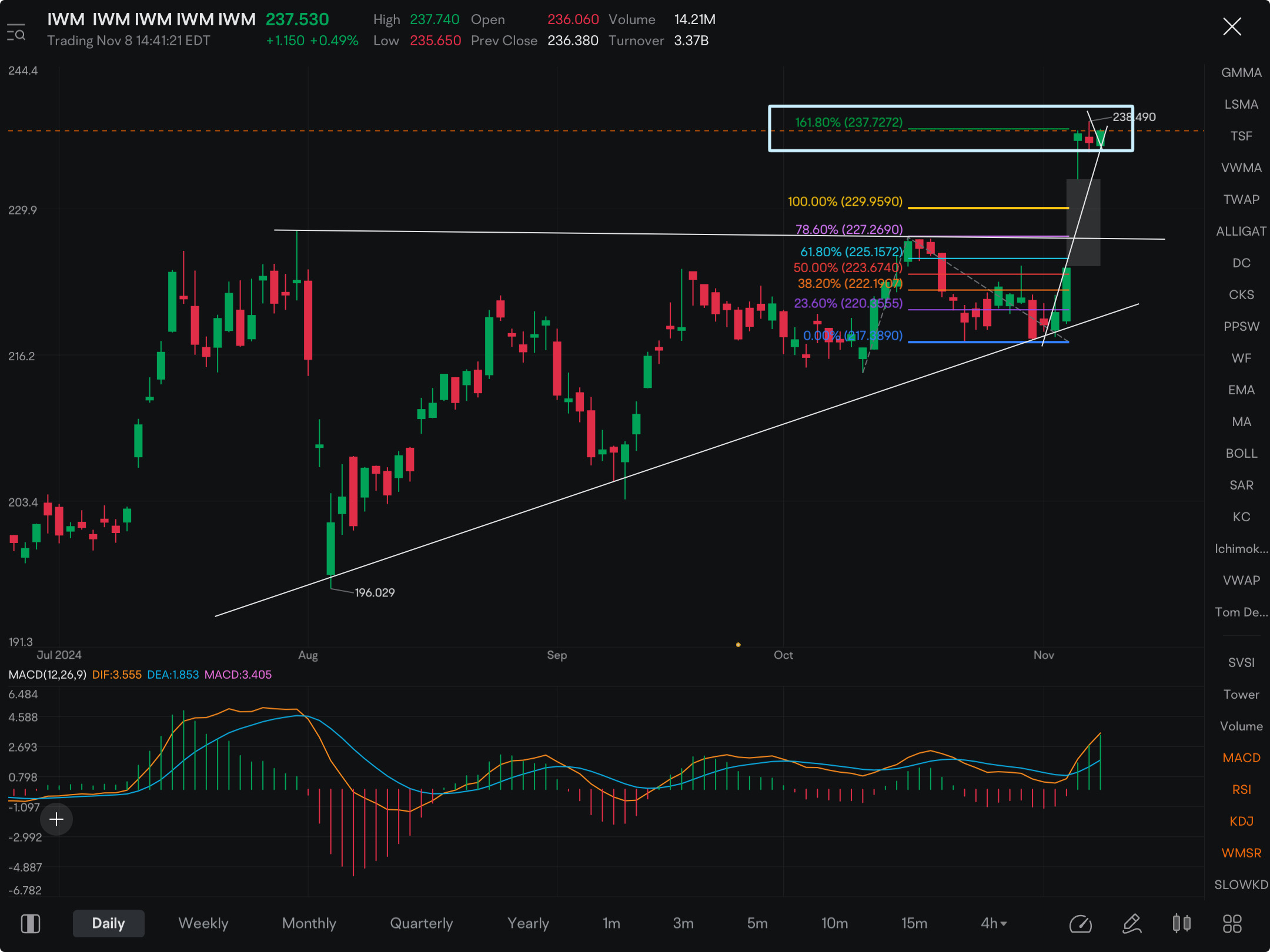This screenshot has width=1270, height=952.
Task: Click the 100.00% (229.9590) Fibonacci label
Action: pyautogui.click(x=845, y=202)
